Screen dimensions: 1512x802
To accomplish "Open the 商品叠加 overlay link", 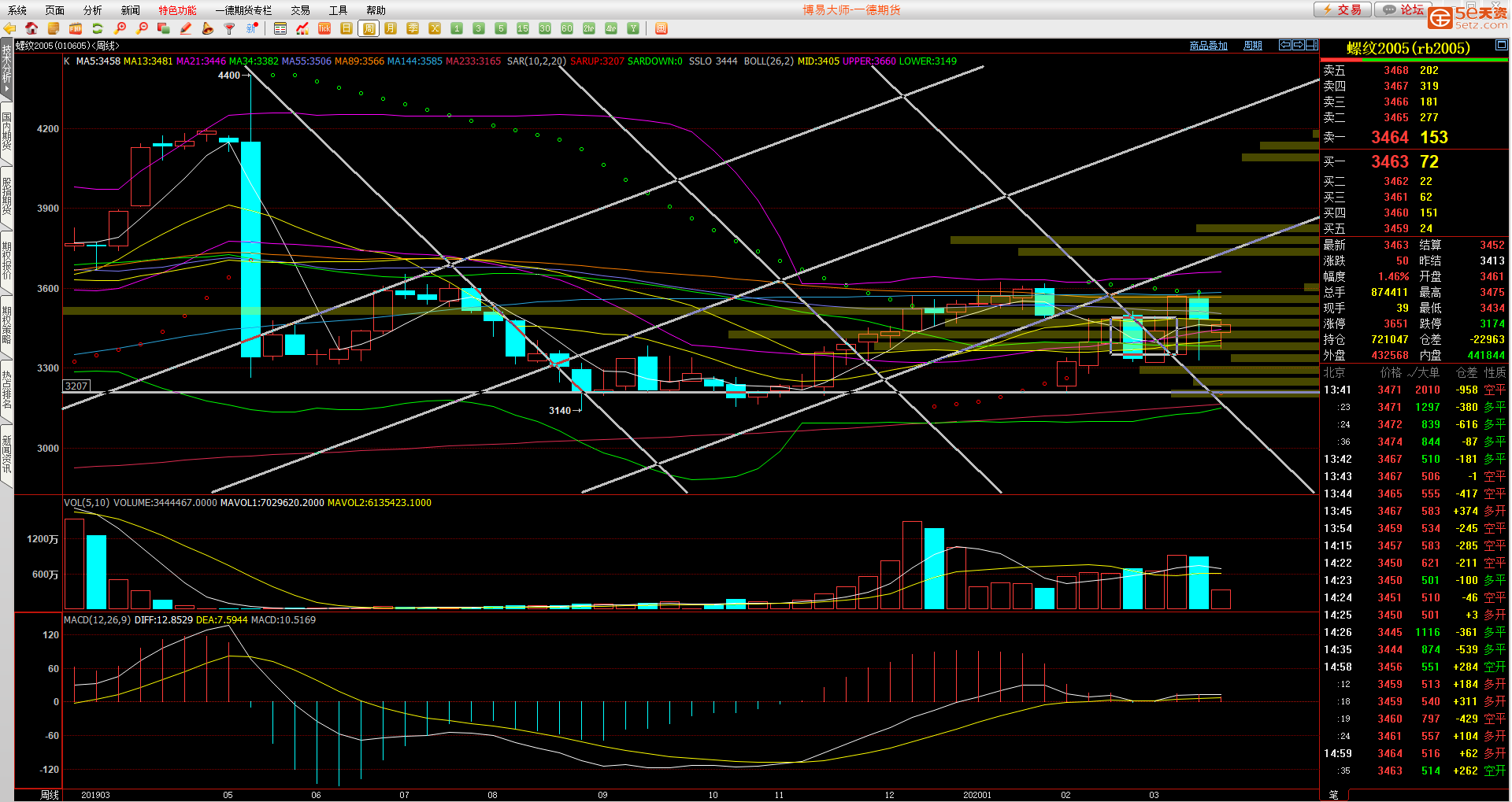I will (x=1208, y=46).
